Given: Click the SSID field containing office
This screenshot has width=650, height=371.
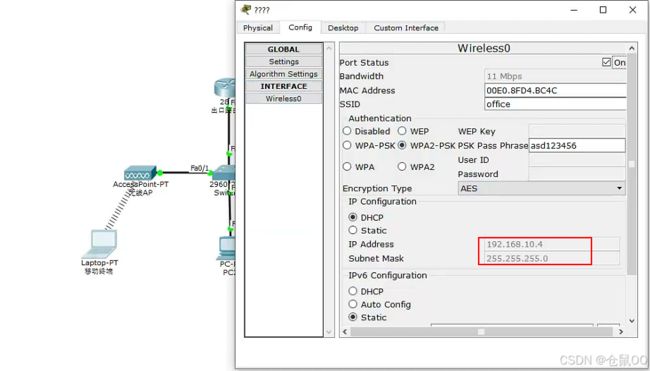Looking at the screenshot, I should 555,104.
